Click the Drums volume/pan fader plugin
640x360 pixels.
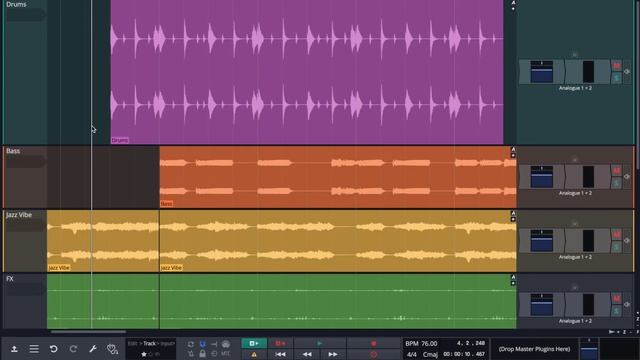(x=542, y=72)
